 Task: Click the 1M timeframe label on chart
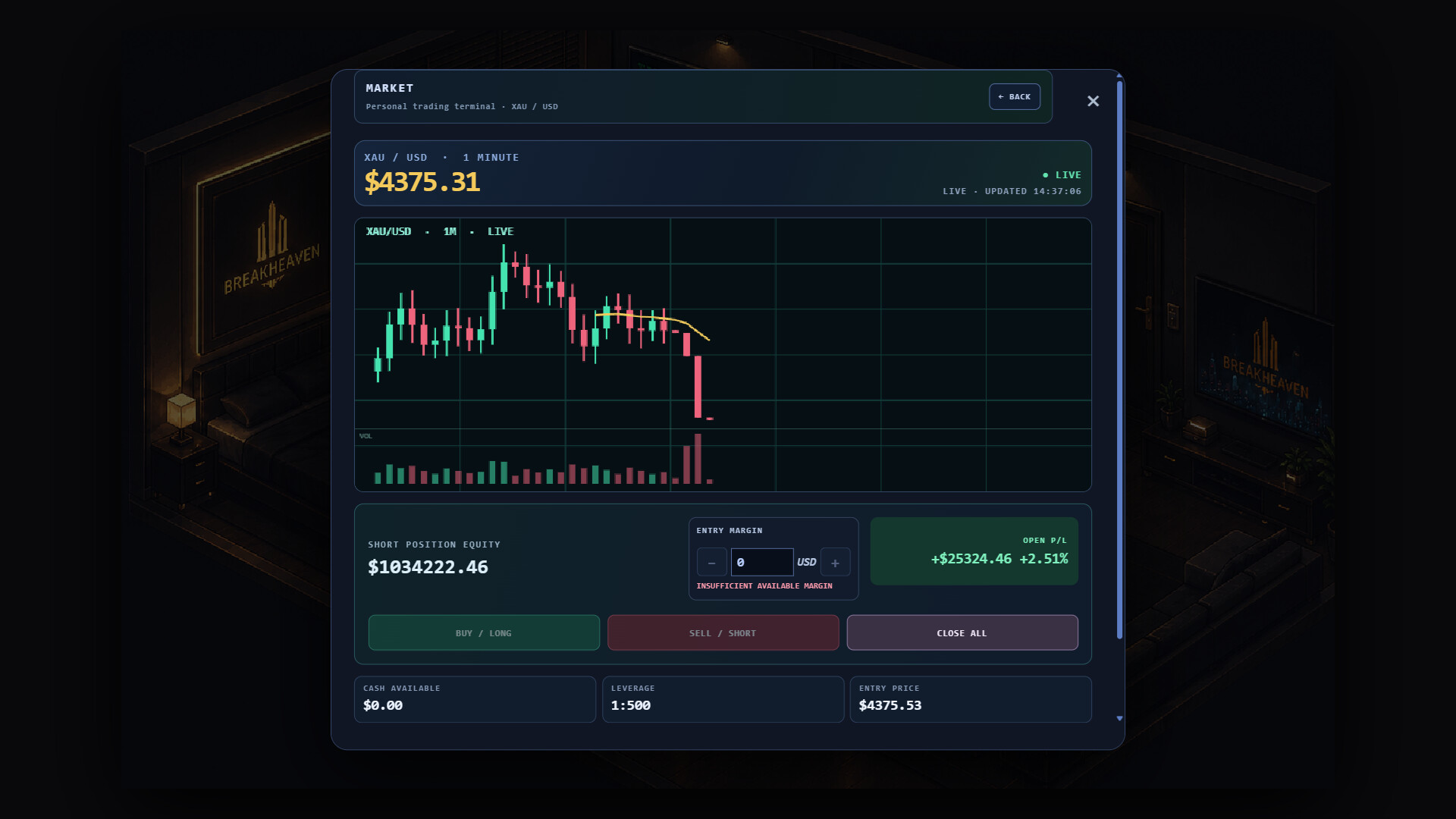tap(450, 231)
